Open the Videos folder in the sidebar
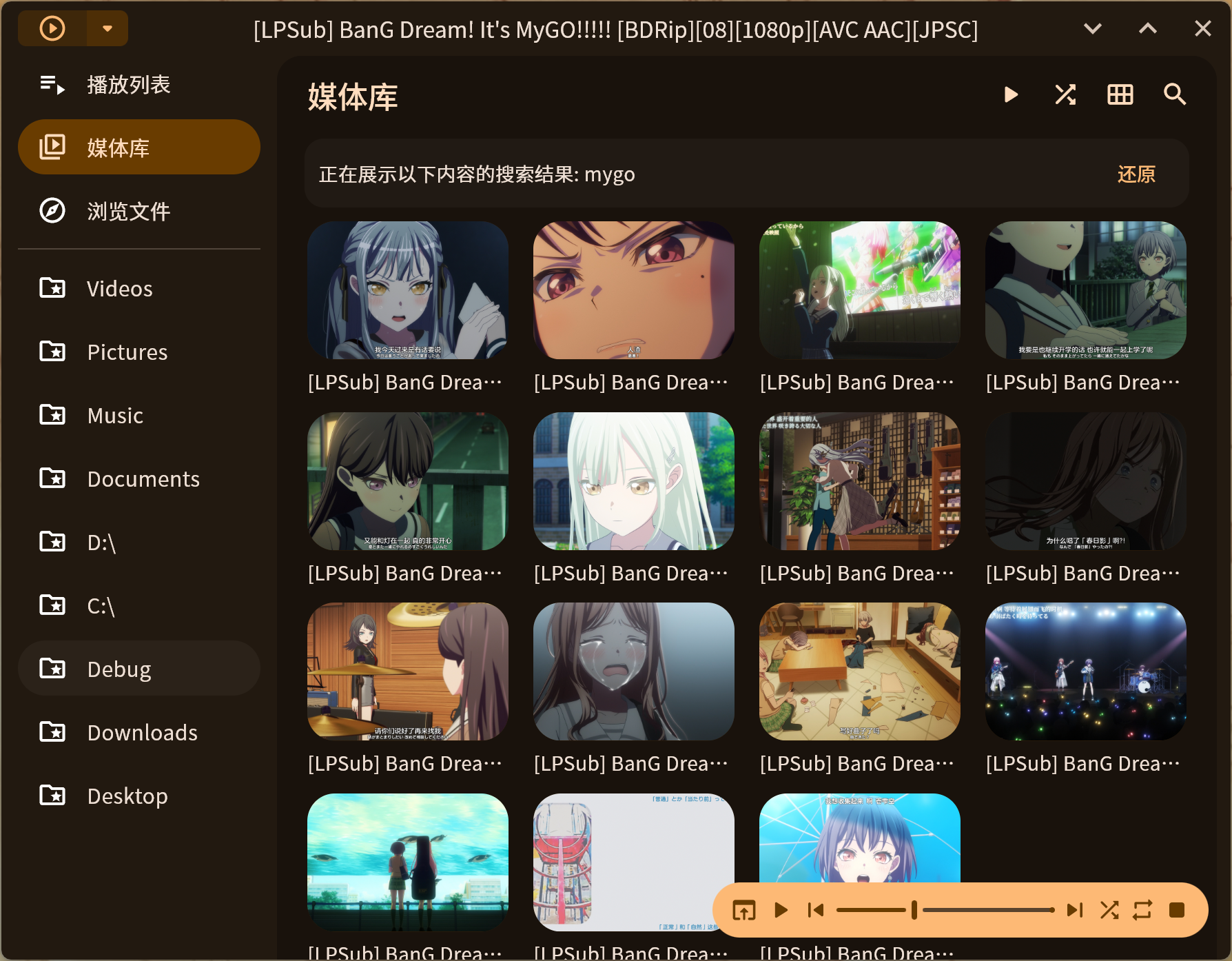The width and height of the screenshot is (1232, 961). 139,287
